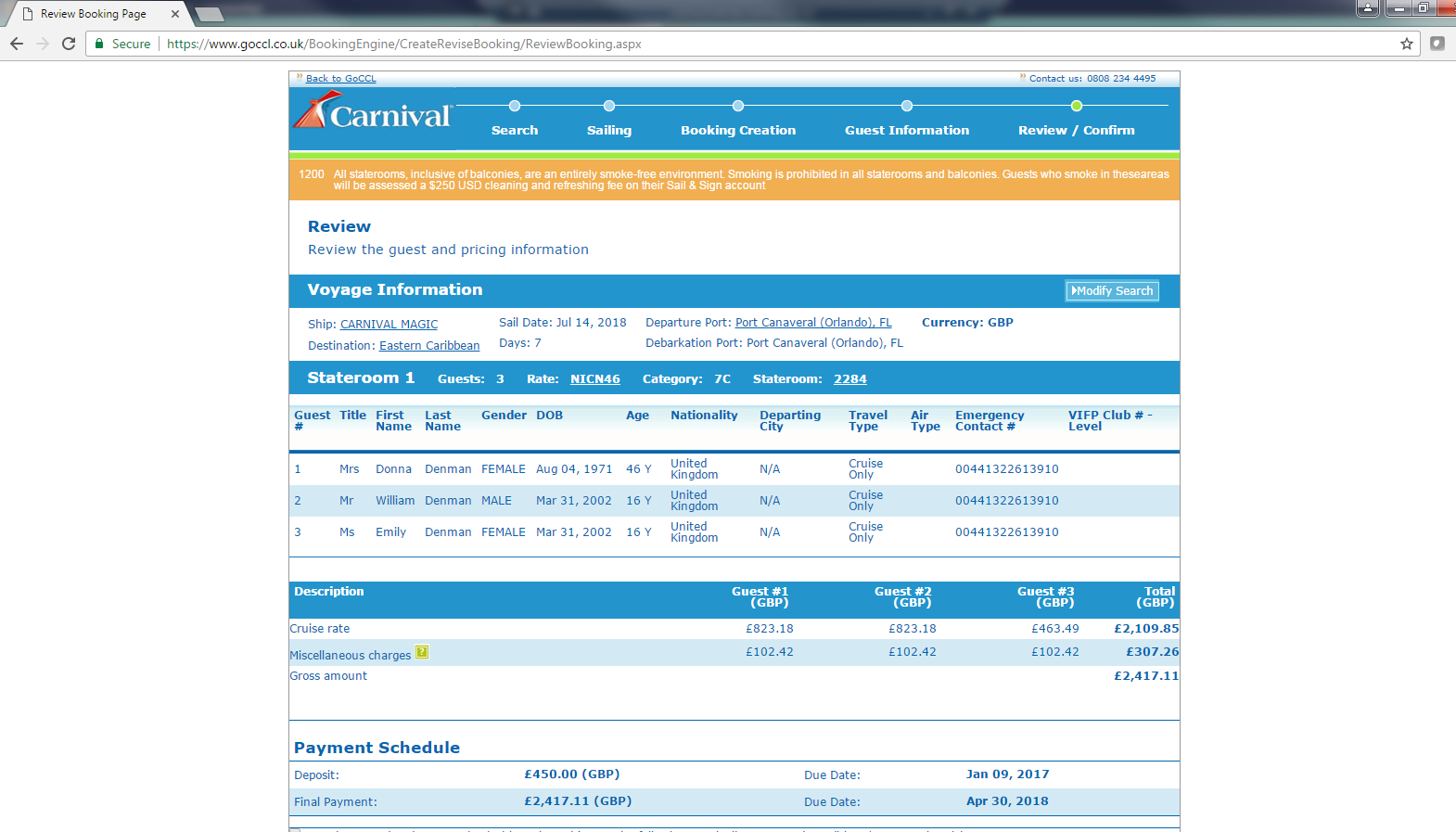Go to the Sailing step

[x=609, y=131]
